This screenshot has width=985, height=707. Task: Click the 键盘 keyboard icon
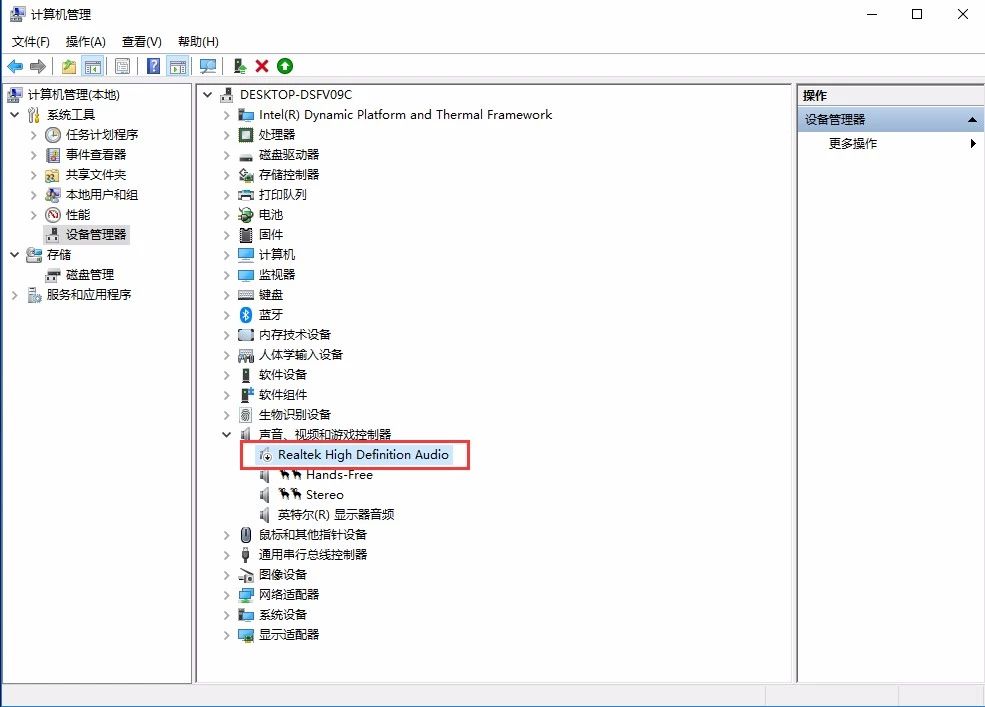pos(246,295)
